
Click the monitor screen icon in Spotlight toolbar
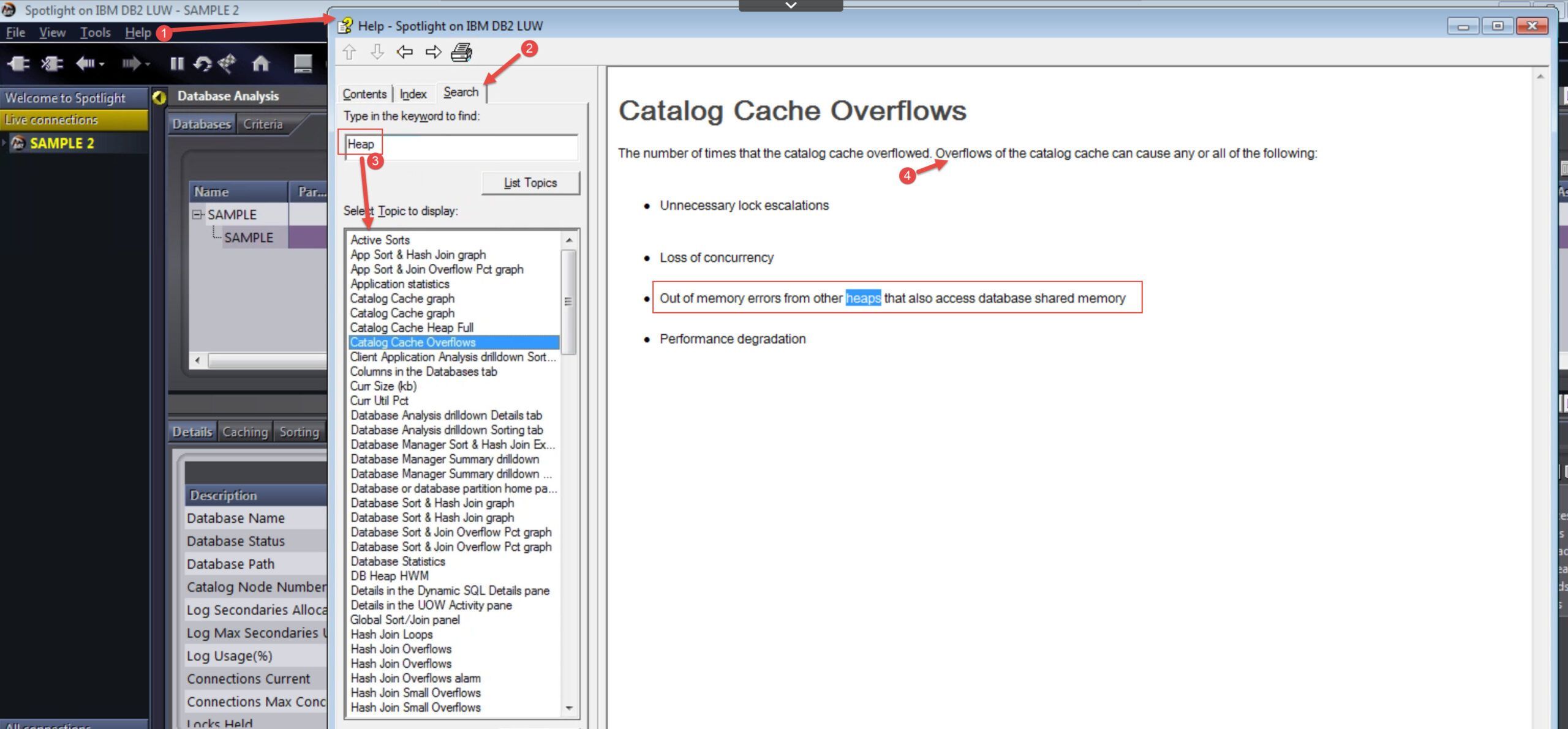click(303, 64)
